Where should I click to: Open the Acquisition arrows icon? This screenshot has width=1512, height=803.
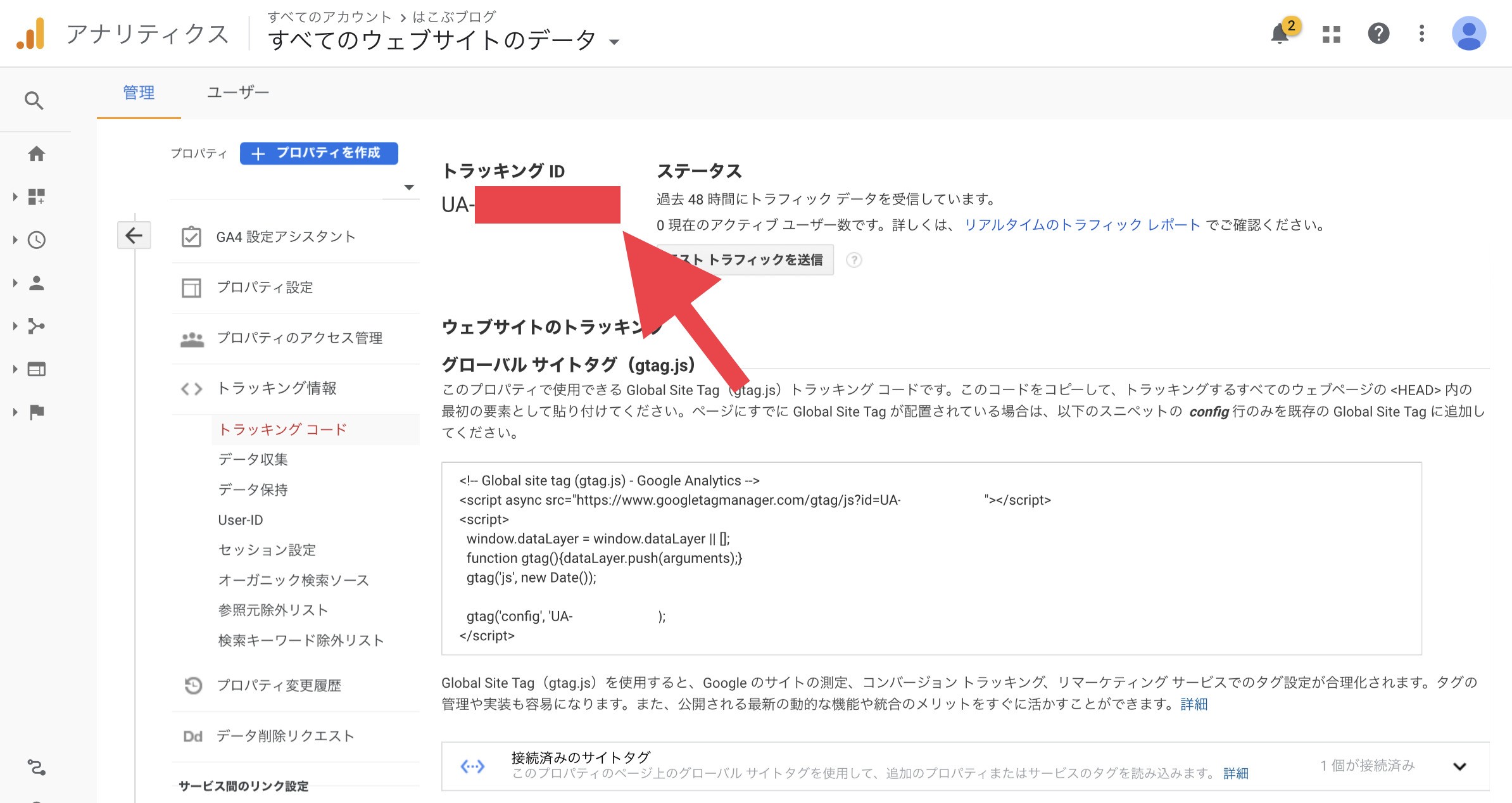coord(37,326)
